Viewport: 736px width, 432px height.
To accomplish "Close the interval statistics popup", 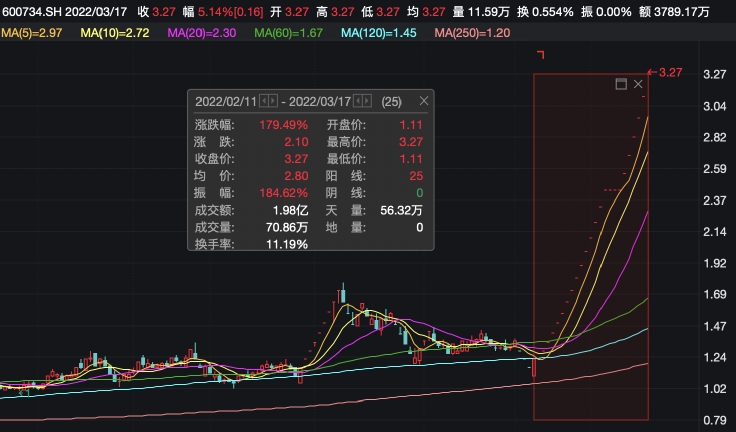I will click(424, 101).
